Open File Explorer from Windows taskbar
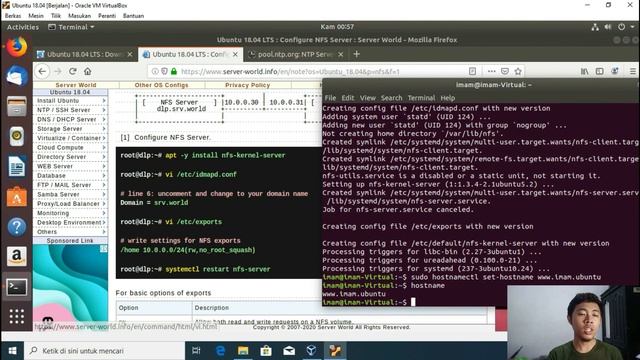This screenshot has height=360, width=640. click(x=243, y=351)
